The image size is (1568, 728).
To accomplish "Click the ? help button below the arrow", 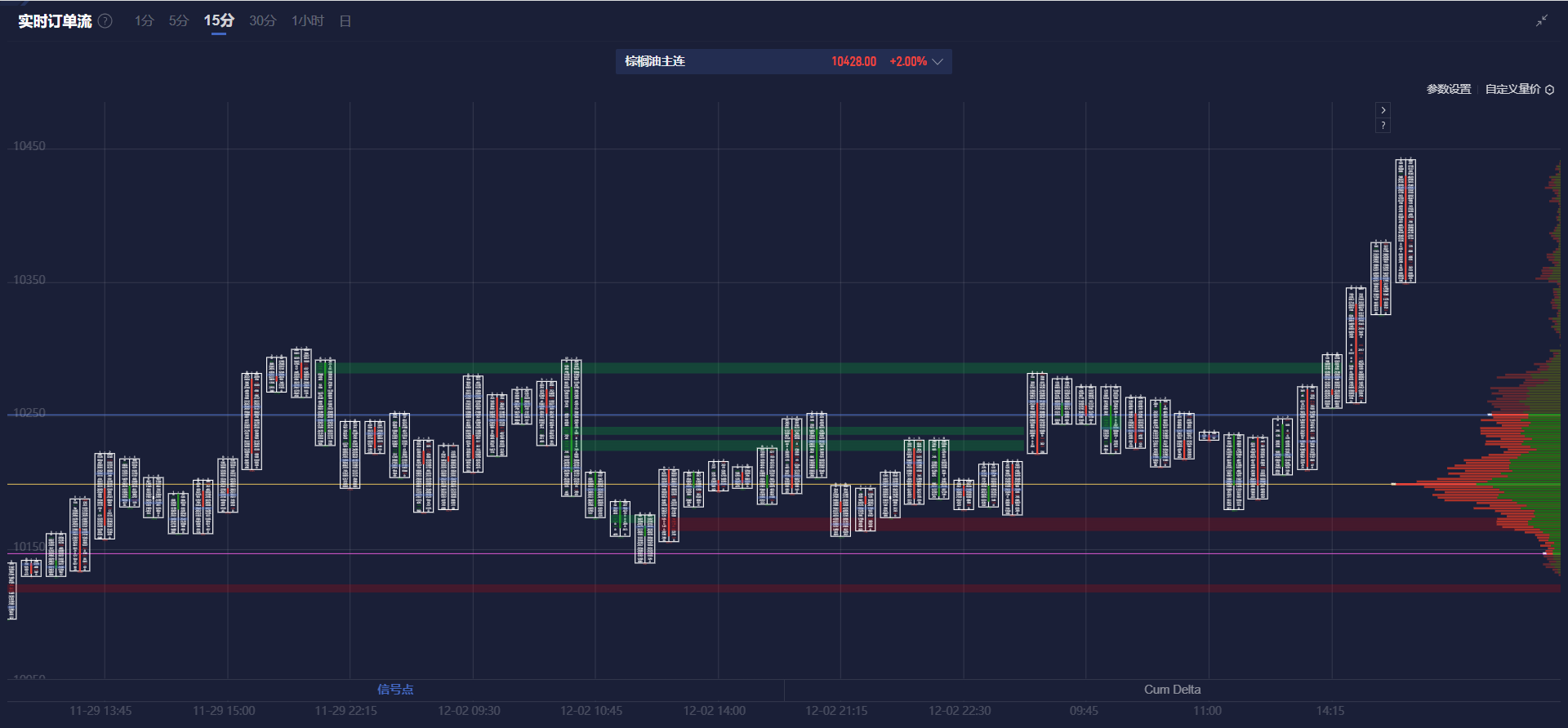I will click(1383, 125).
